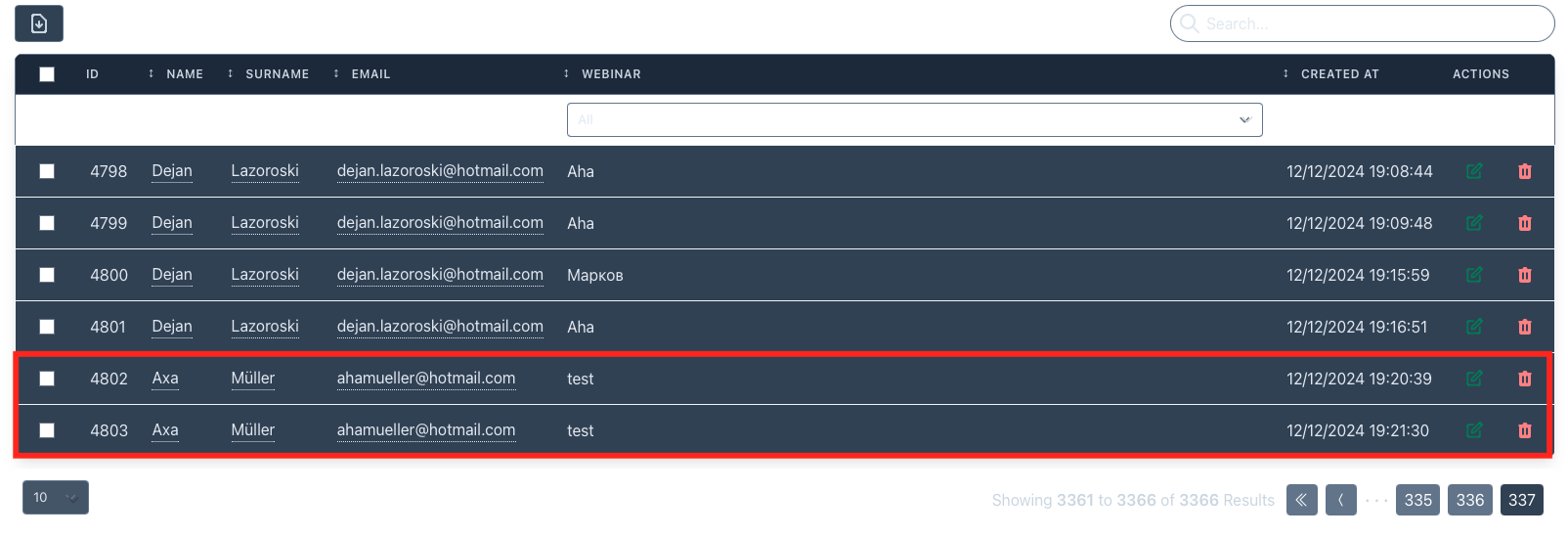The height and width of the screenshot is (537, 1568).
Task: Delete the record with ID 4799
Action: [1524, 223]
